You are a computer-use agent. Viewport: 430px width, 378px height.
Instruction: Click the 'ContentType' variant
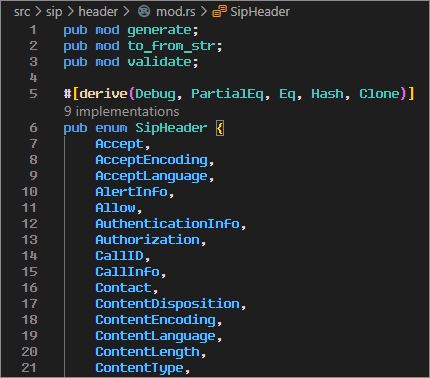[139, 368]
